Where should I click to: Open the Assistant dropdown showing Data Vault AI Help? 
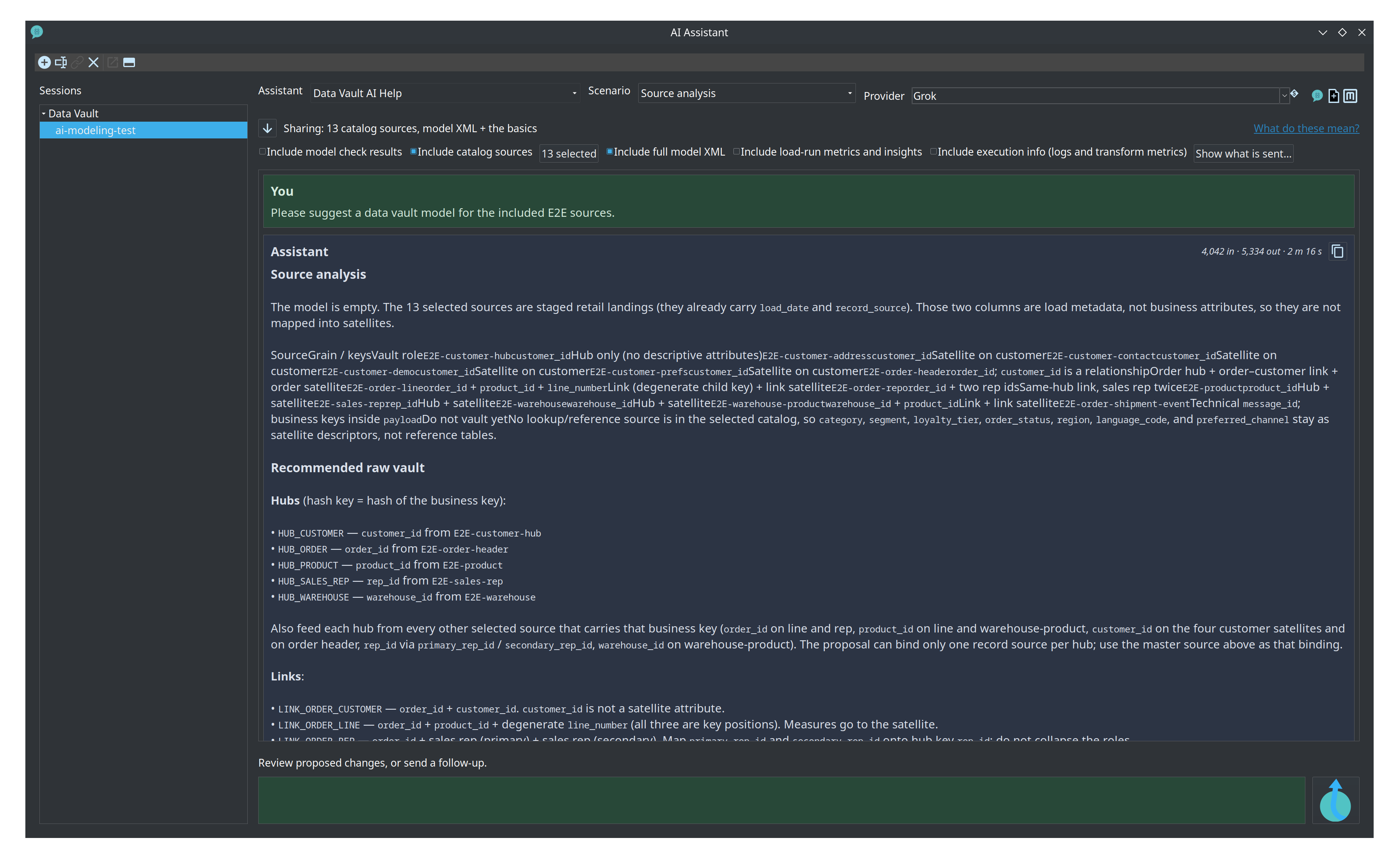point(444,94)
